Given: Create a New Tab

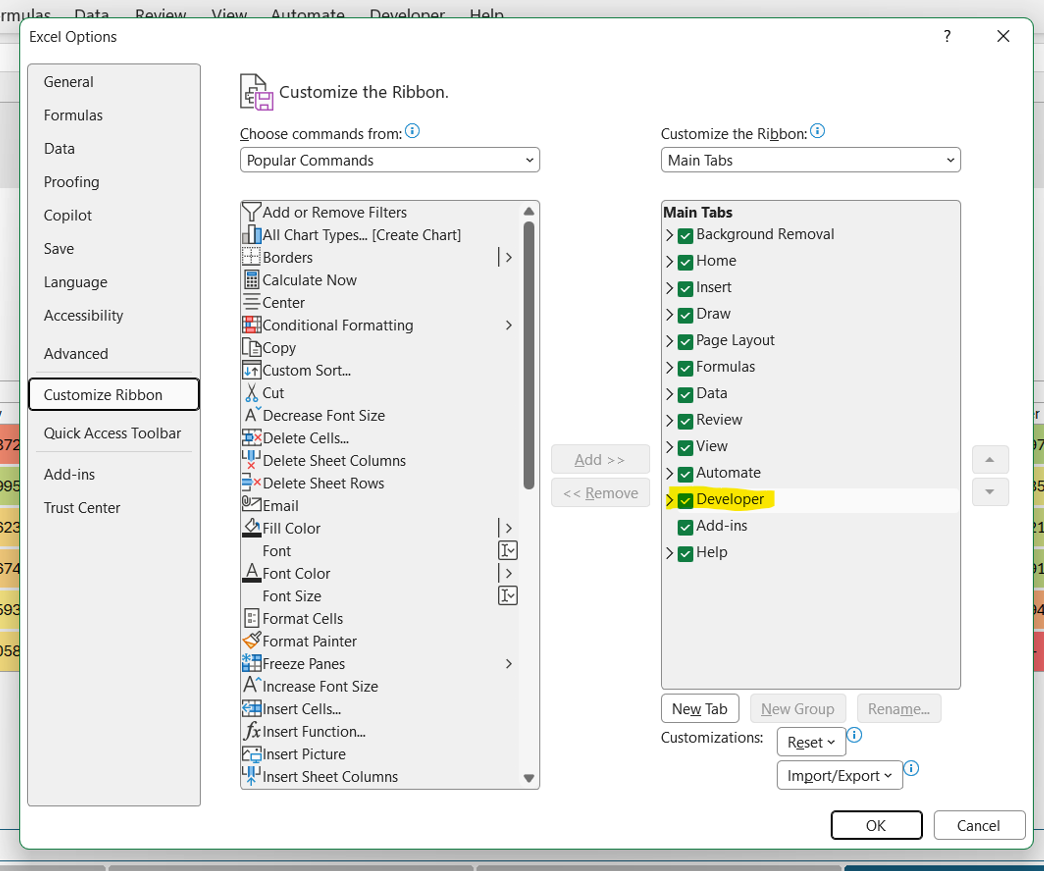Looking at the screenshot, I should [x=700, y=709].
